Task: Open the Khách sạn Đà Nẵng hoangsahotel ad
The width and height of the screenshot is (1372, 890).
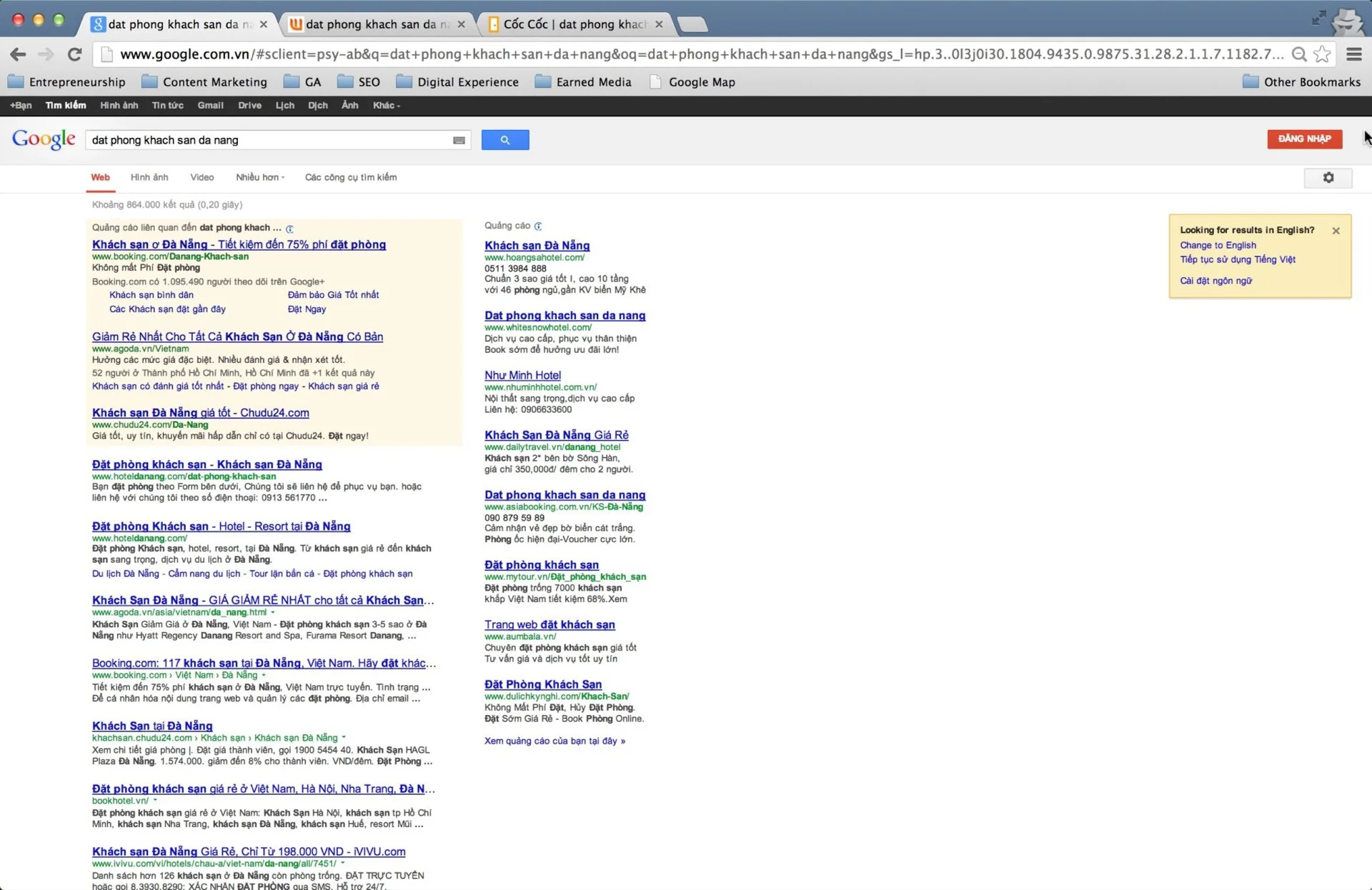Action: [x=537, y=245]
